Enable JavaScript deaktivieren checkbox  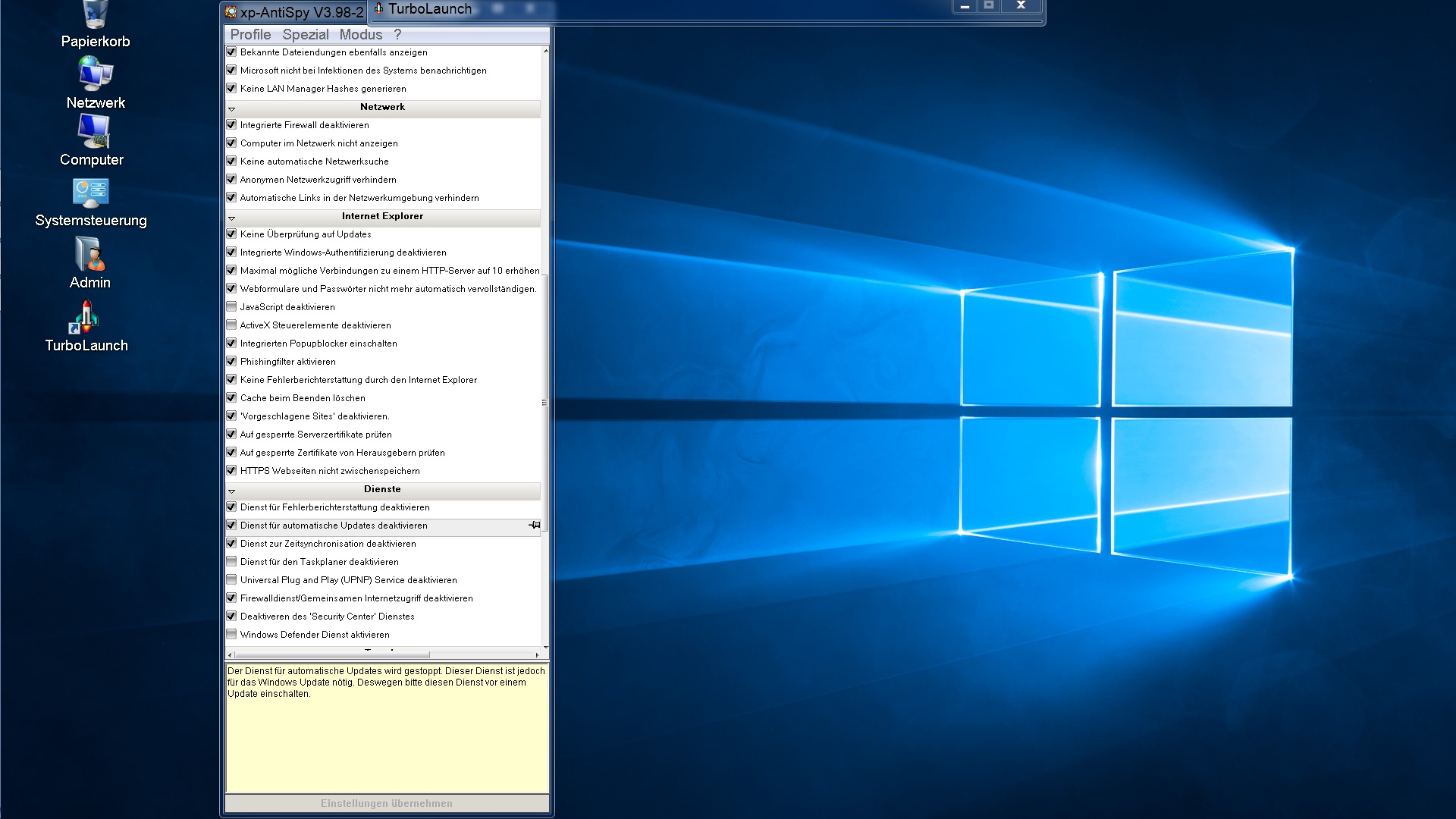(231, 306)
